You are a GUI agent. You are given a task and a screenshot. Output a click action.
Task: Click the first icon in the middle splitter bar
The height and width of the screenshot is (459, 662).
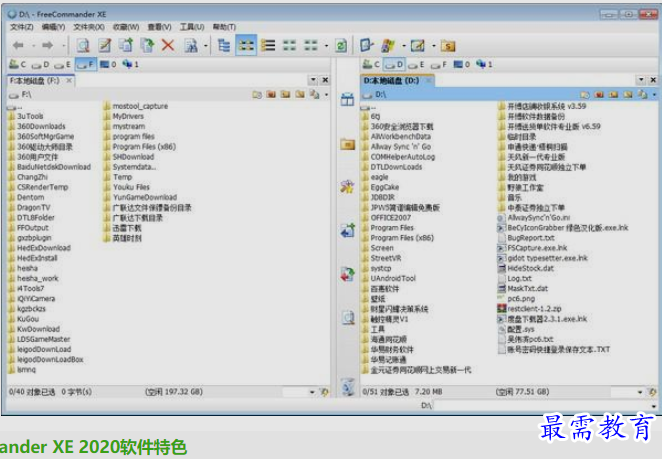[x=347, y=100]
